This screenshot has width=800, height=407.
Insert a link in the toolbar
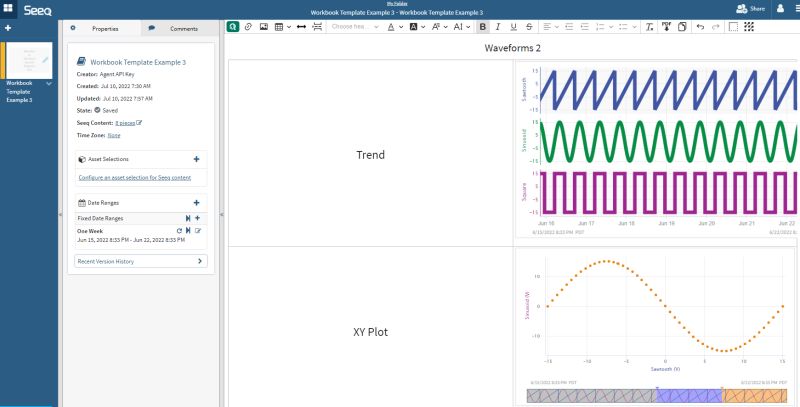pyautogui.click(x=248, y=27)
